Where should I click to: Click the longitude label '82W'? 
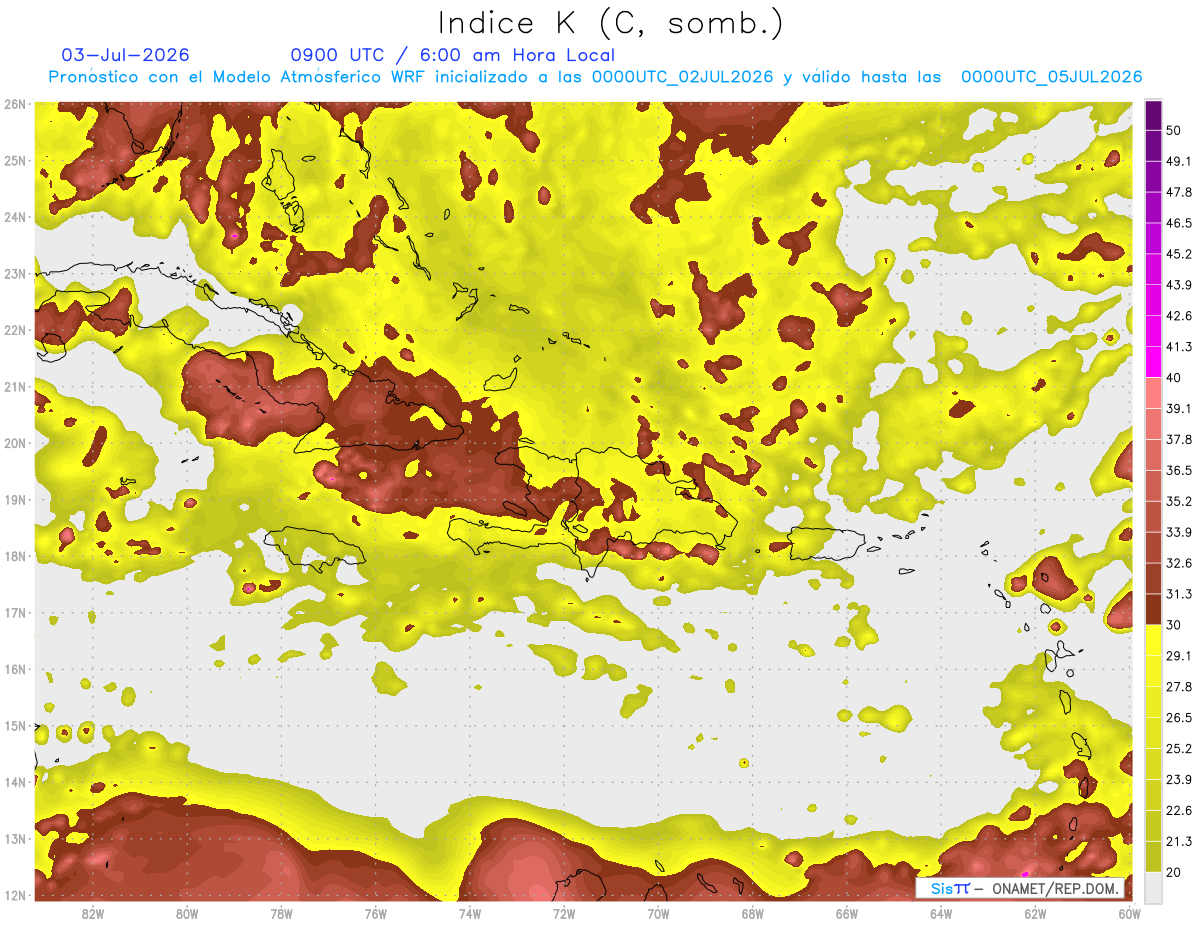click(x=93, y=913)
